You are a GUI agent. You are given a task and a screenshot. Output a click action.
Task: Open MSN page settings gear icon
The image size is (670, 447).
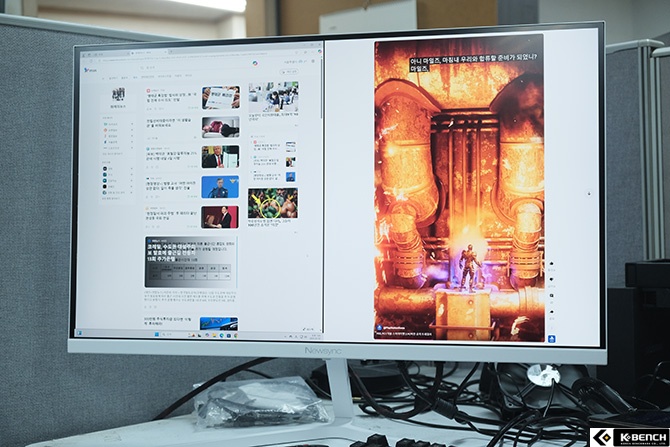pos(313,62)
